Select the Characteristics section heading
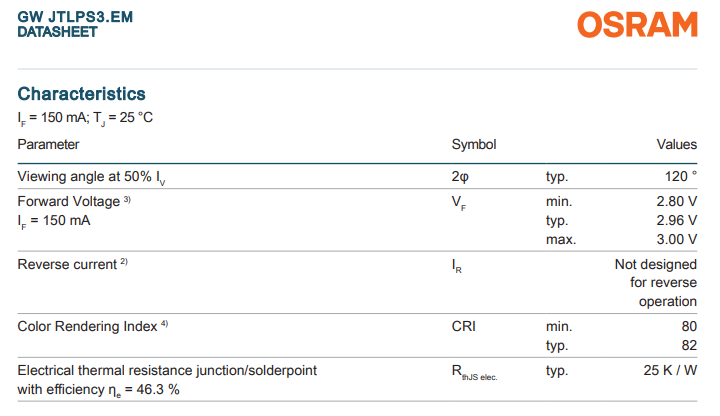720x416 pixels. point(82,94)
